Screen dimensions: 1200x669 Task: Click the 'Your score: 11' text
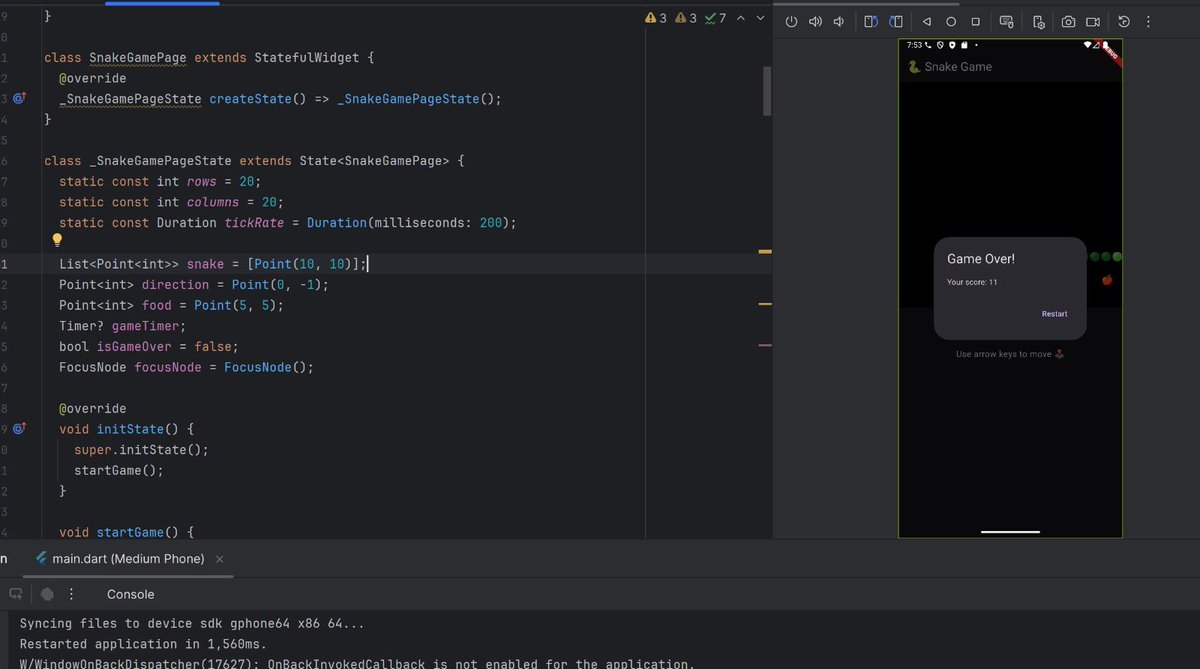[972, 282]
